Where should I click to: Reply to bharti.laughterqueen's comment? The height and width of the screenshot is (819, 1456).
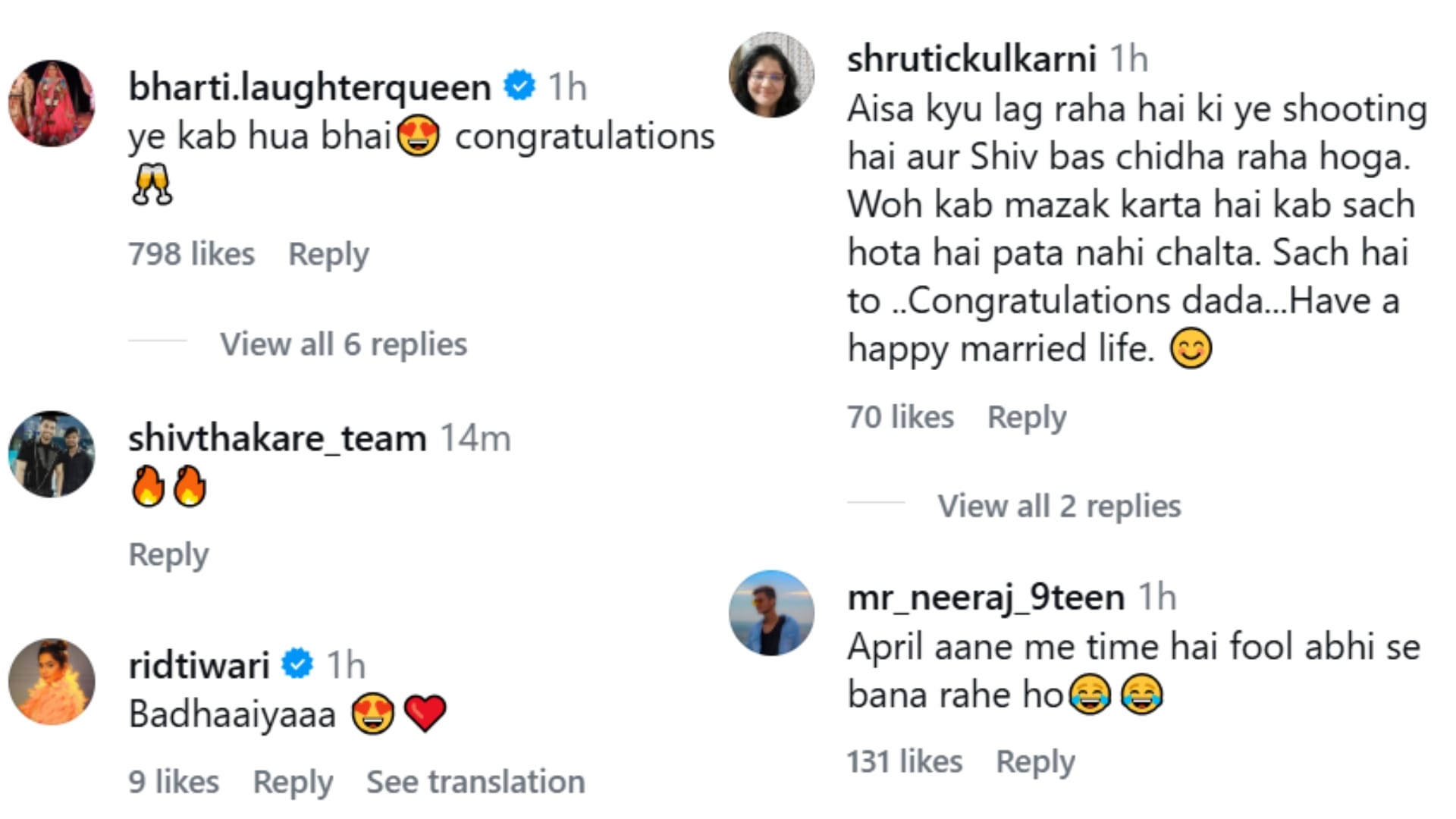pos(328,254)
